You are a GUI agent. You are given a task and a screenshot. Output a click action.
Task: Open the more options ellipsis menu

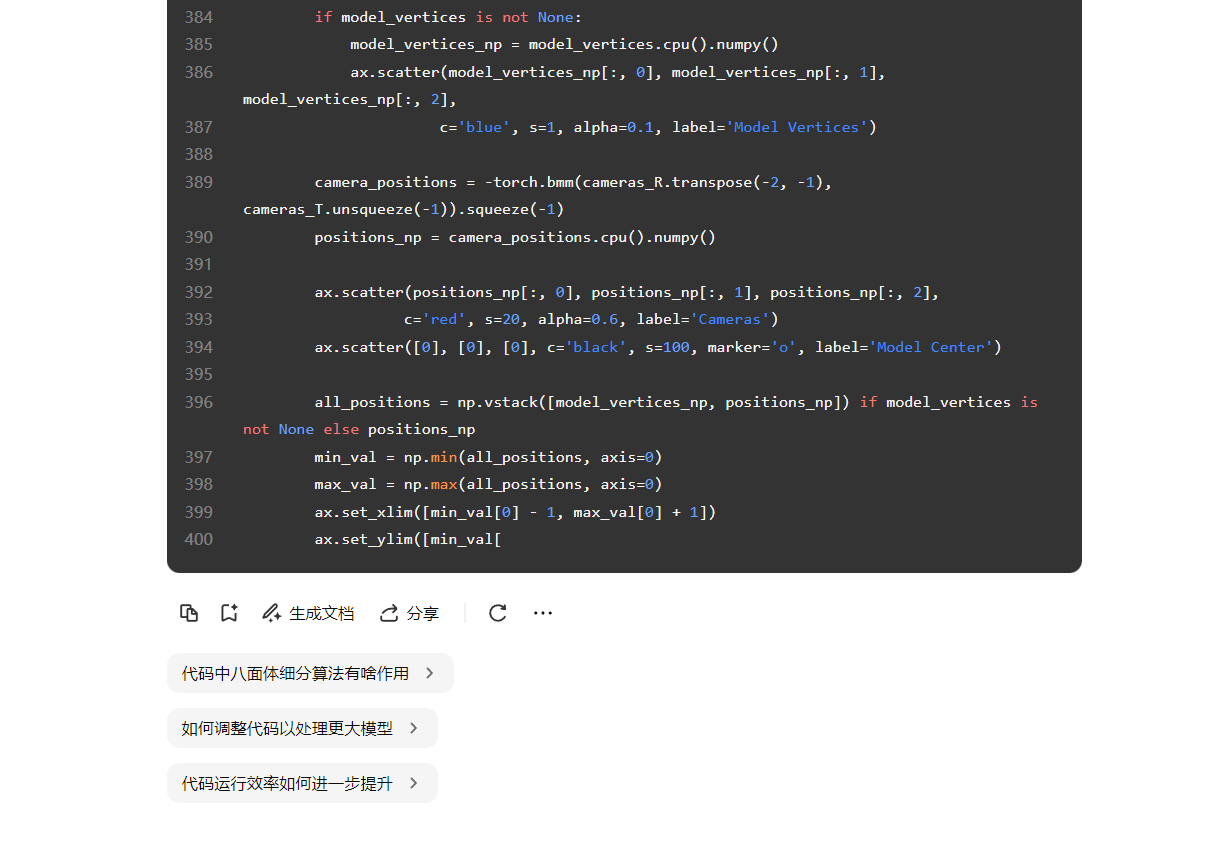(x=543, y=613)
